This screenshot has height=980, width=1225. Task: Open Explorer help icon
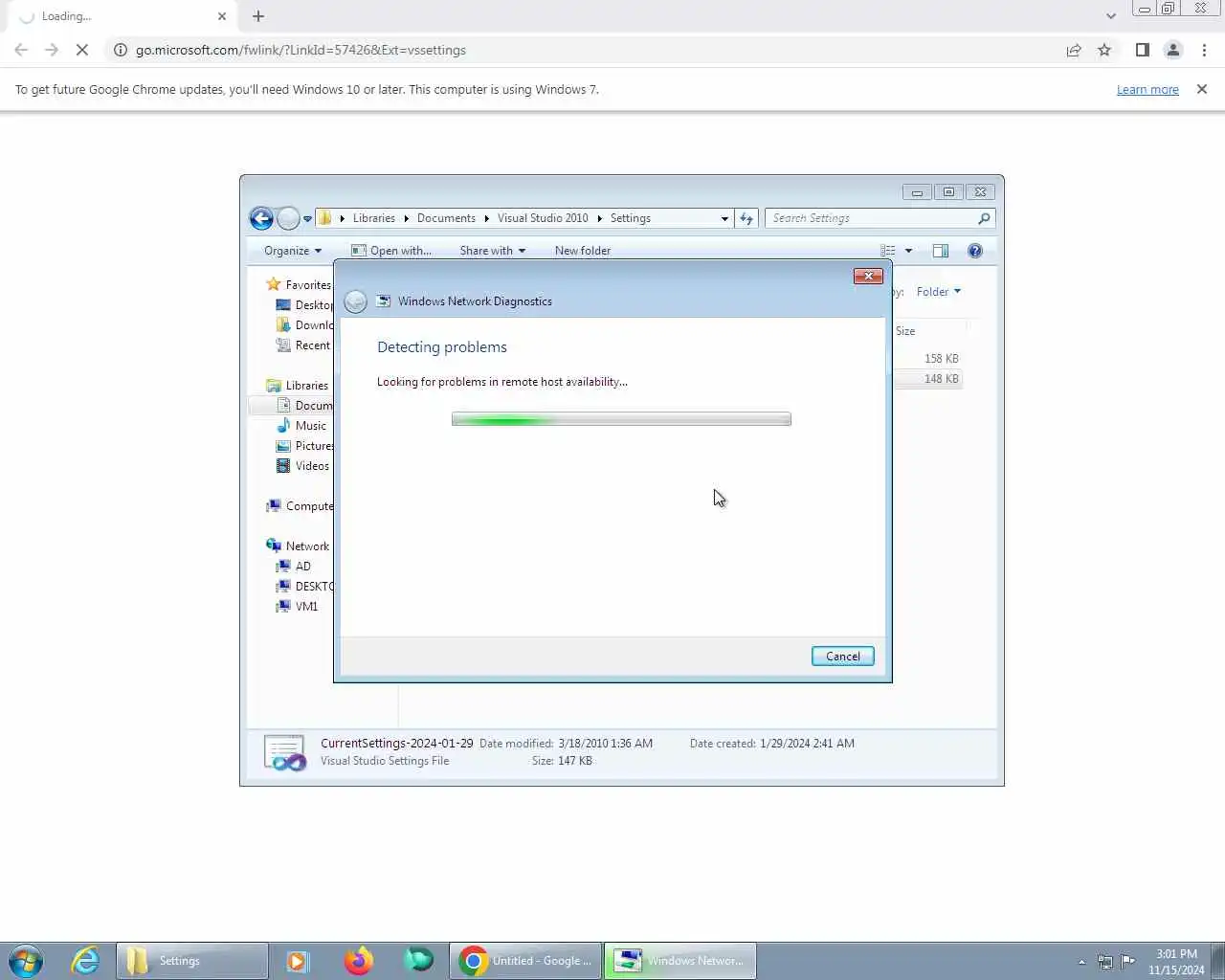point(975,251)
